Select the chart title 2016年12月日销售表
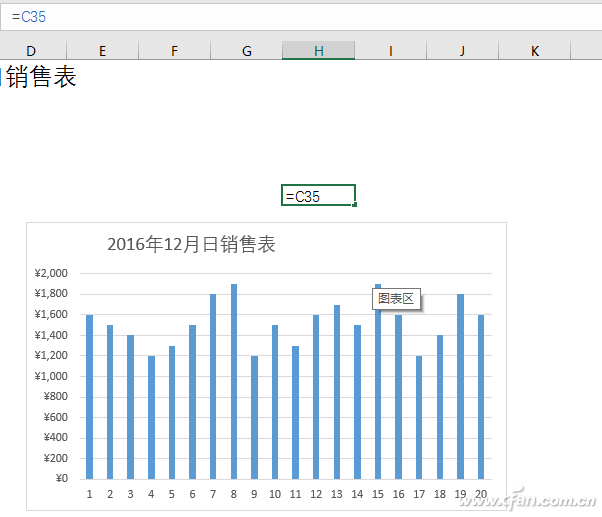 191,245
